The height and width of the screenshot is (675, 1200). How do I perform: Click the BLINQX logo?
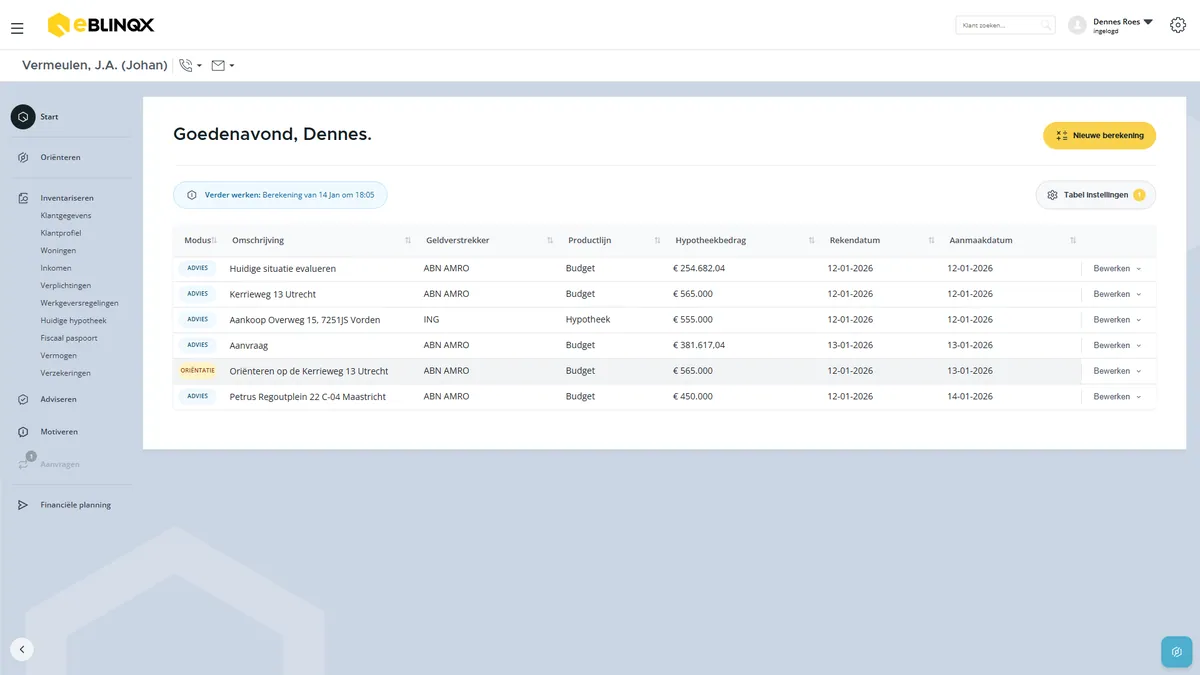101,25
